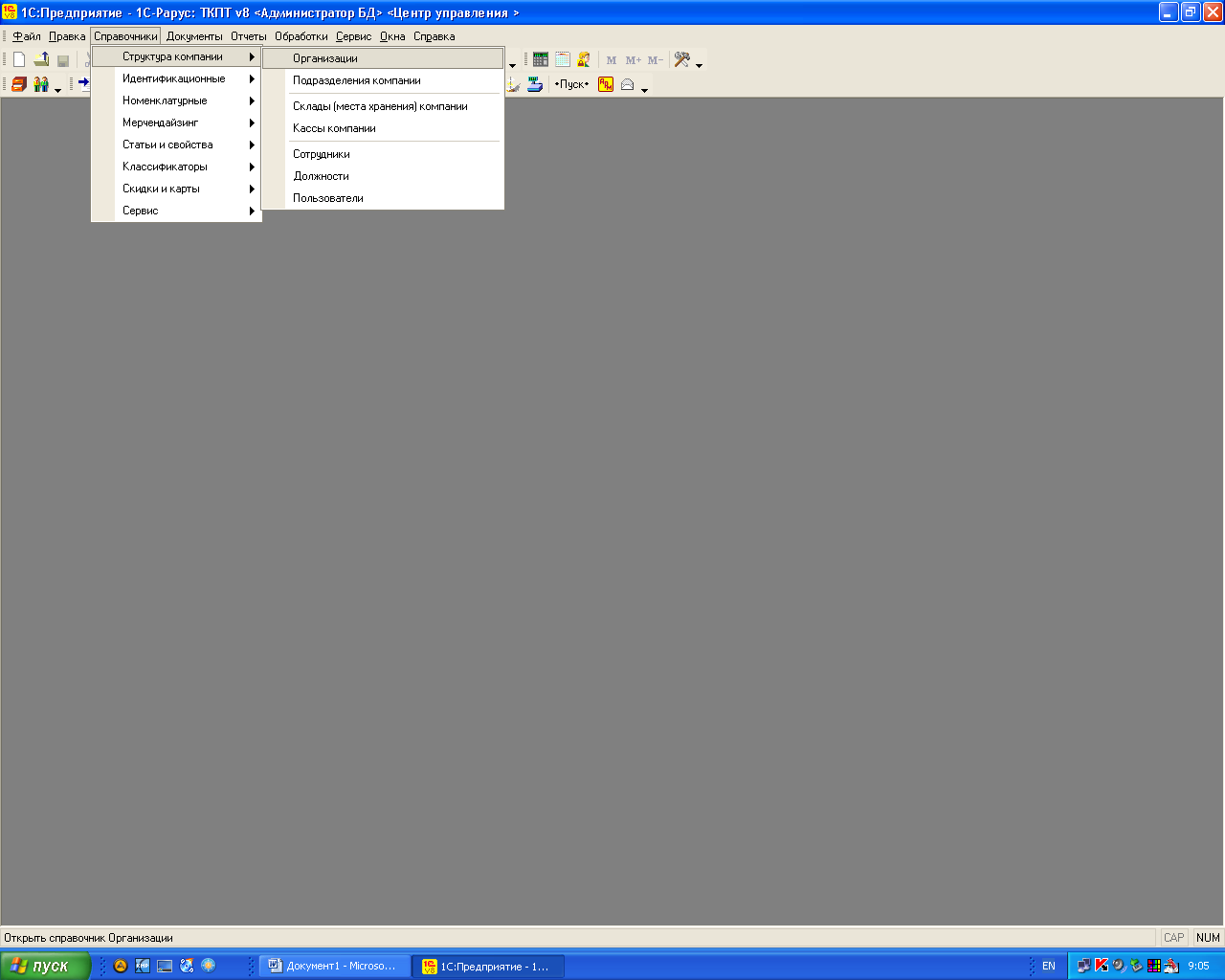
Task: Select Сотрудники menu entry
Action: click(383, 154)
